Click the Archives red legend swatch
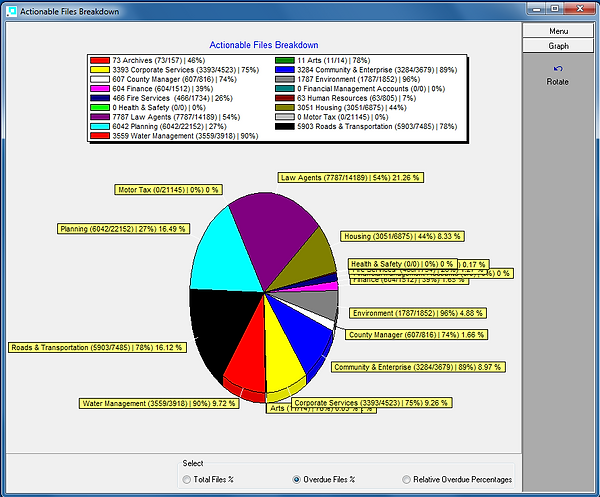The width and height of the screenshot is (600, 497). (100, 60)
